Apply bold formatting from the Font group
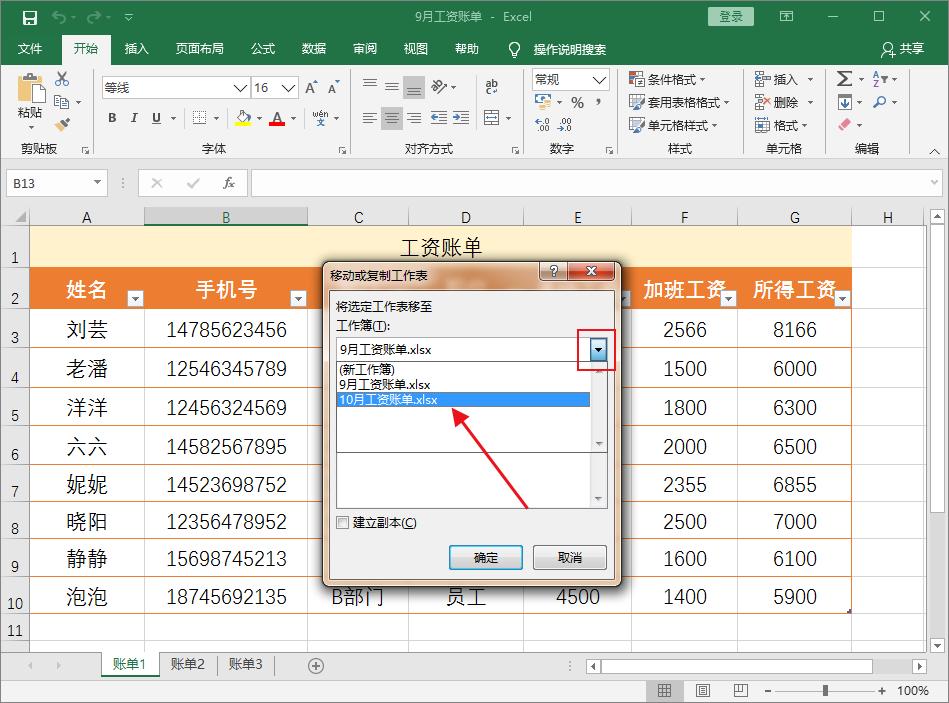 tap(111, 118)
